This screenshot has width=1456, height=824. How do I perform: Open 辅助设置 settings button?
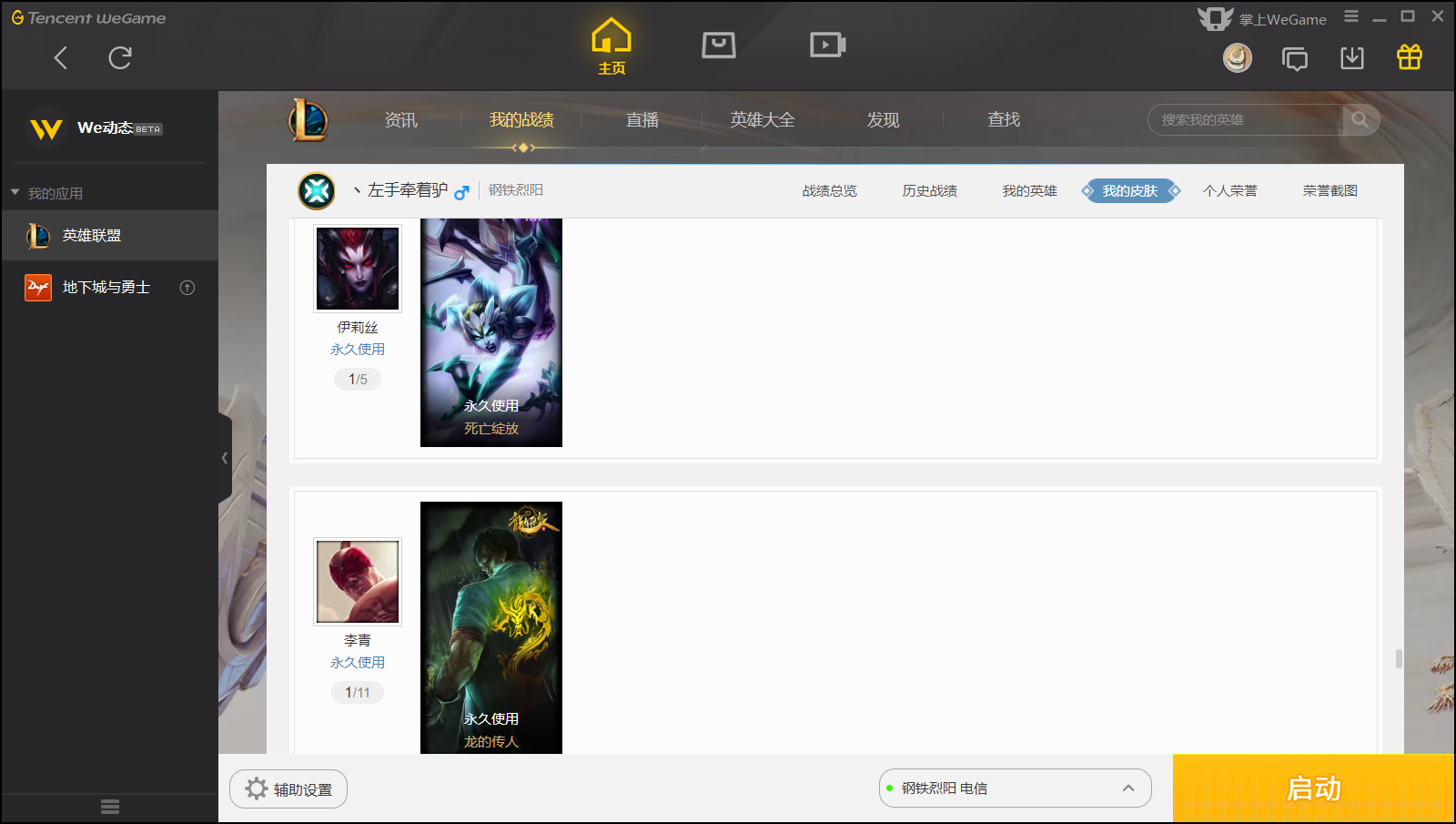[288, 789]
